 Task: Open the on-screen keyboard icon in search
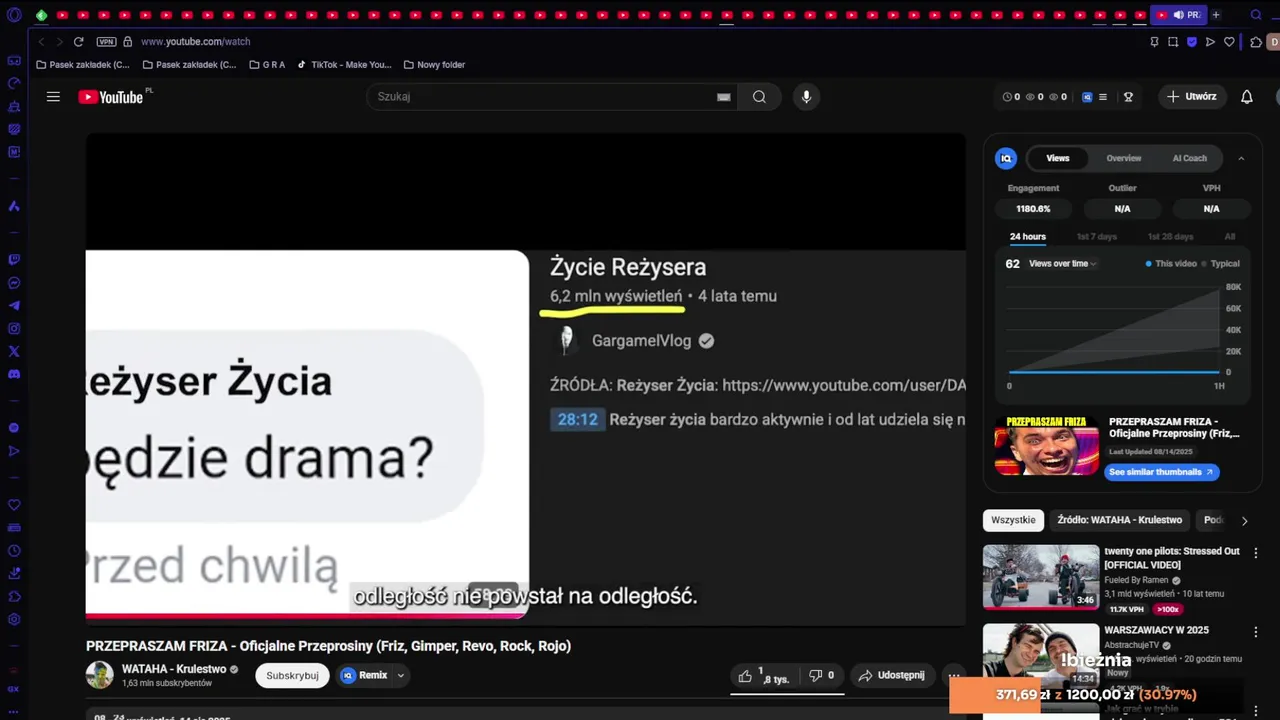[724, 97]
